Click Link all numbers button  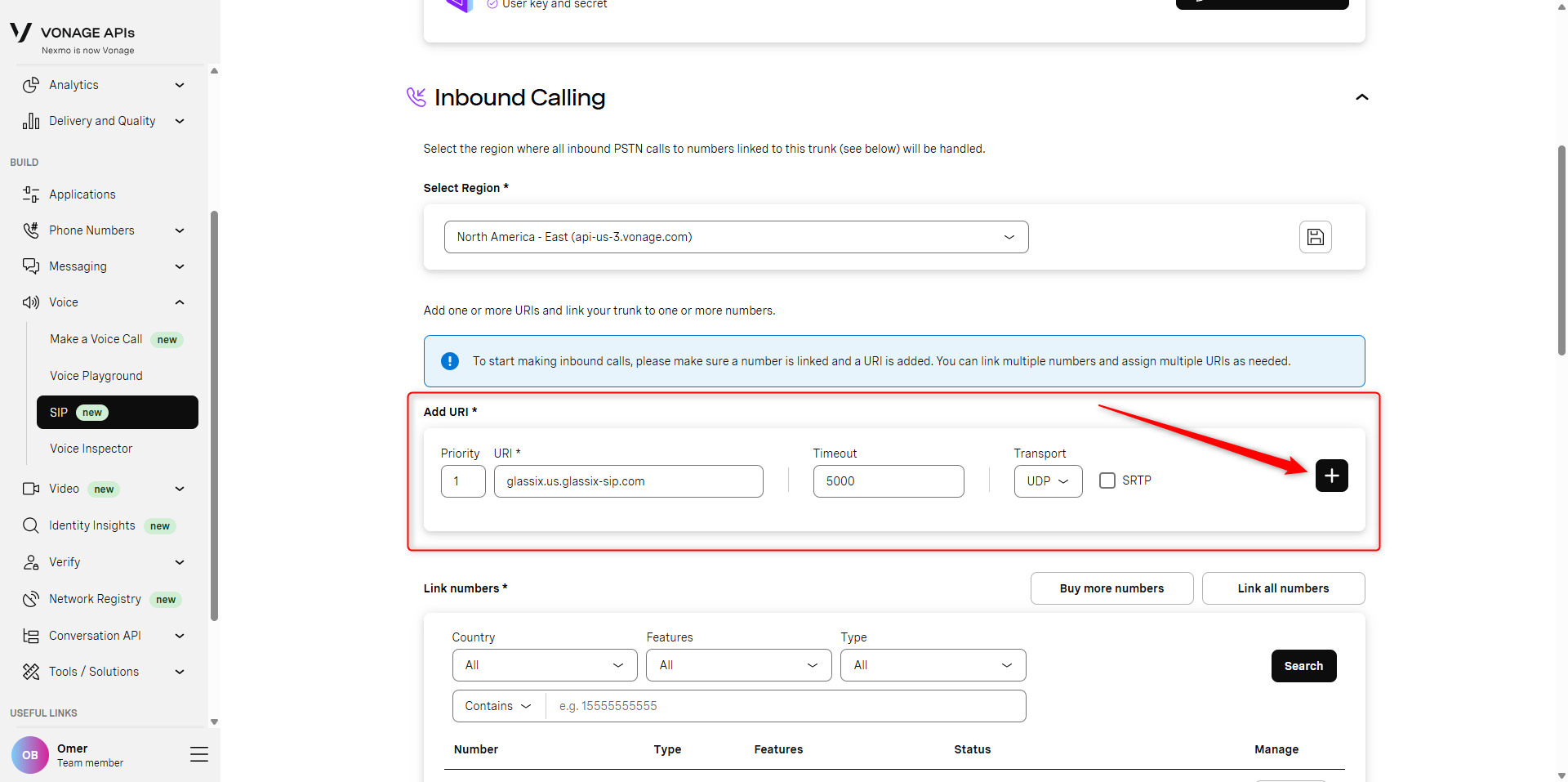pos(1284,588)
